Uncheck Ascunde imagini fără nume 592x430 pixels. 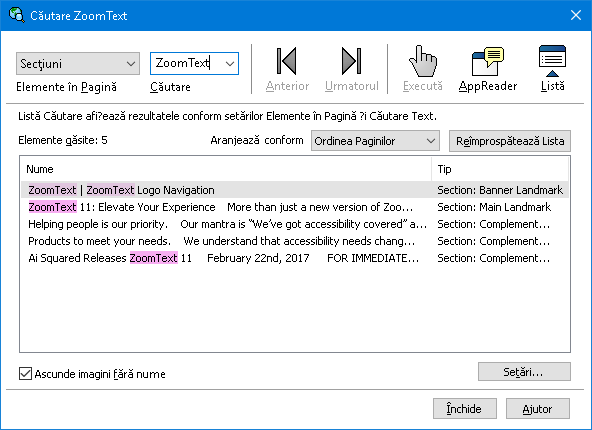(x=25, y=374)
